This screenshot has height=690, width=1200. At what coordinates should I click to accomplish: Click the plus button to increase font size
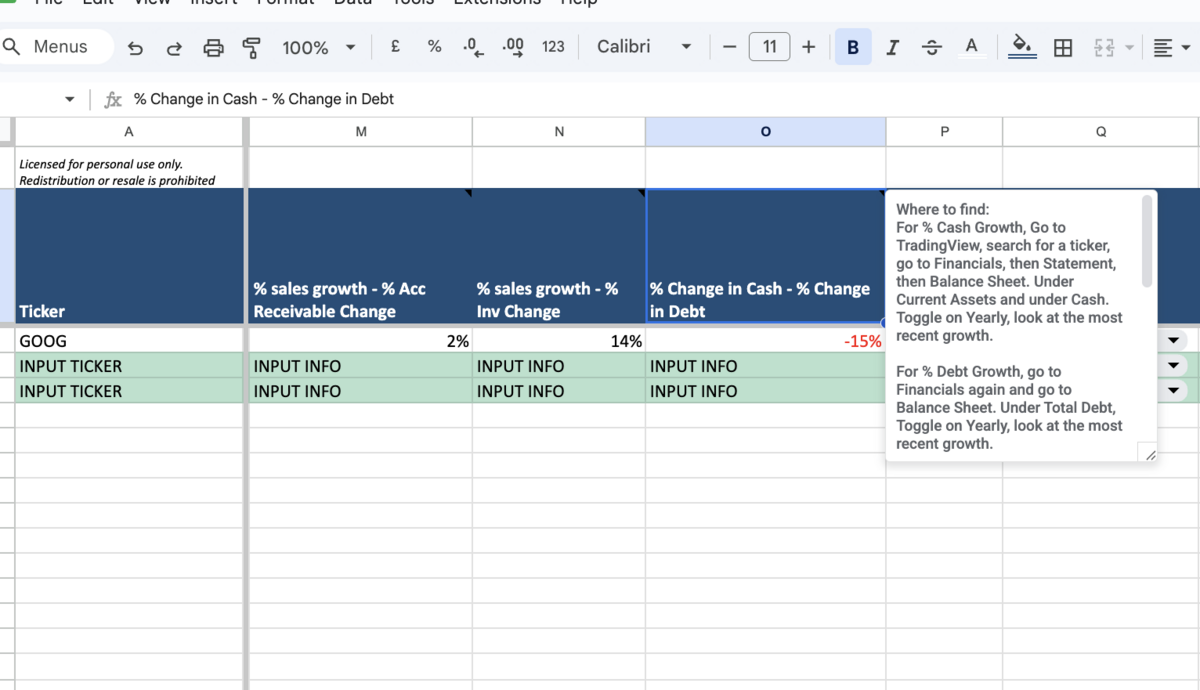pos(809,47)
